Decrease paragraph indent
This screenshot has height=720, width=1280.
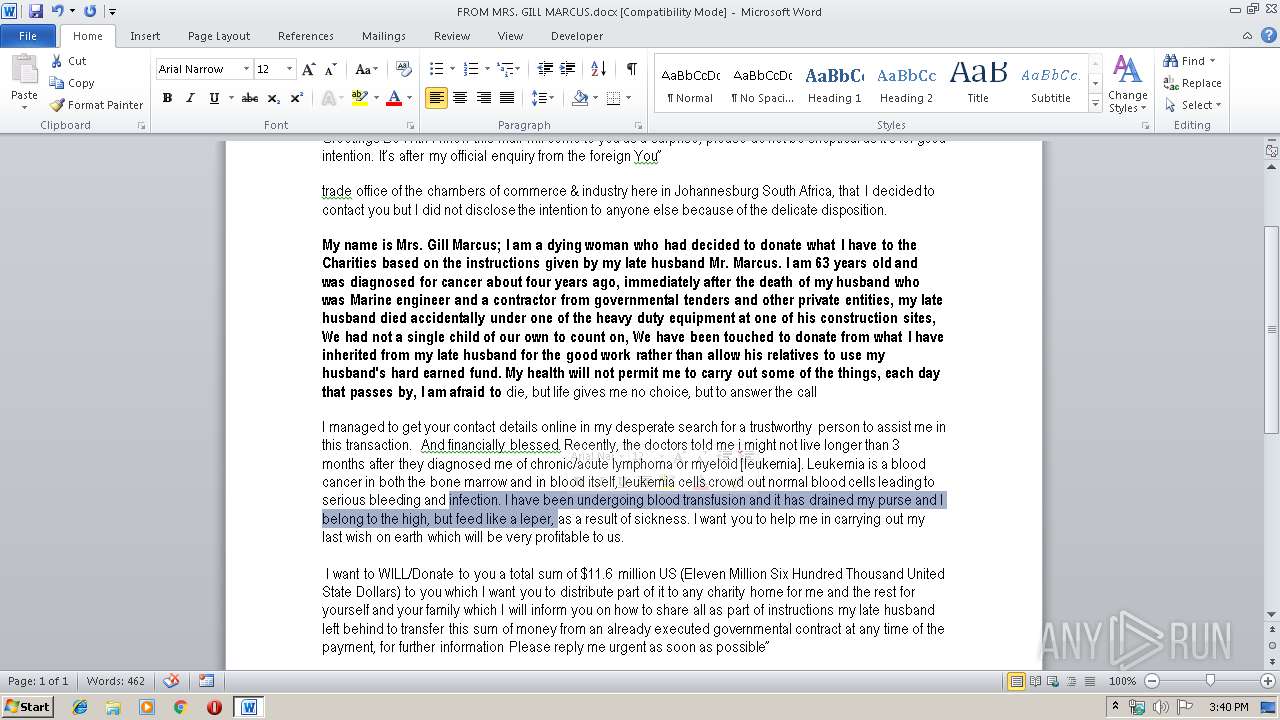pyautogui.click(x=545, y=69)
